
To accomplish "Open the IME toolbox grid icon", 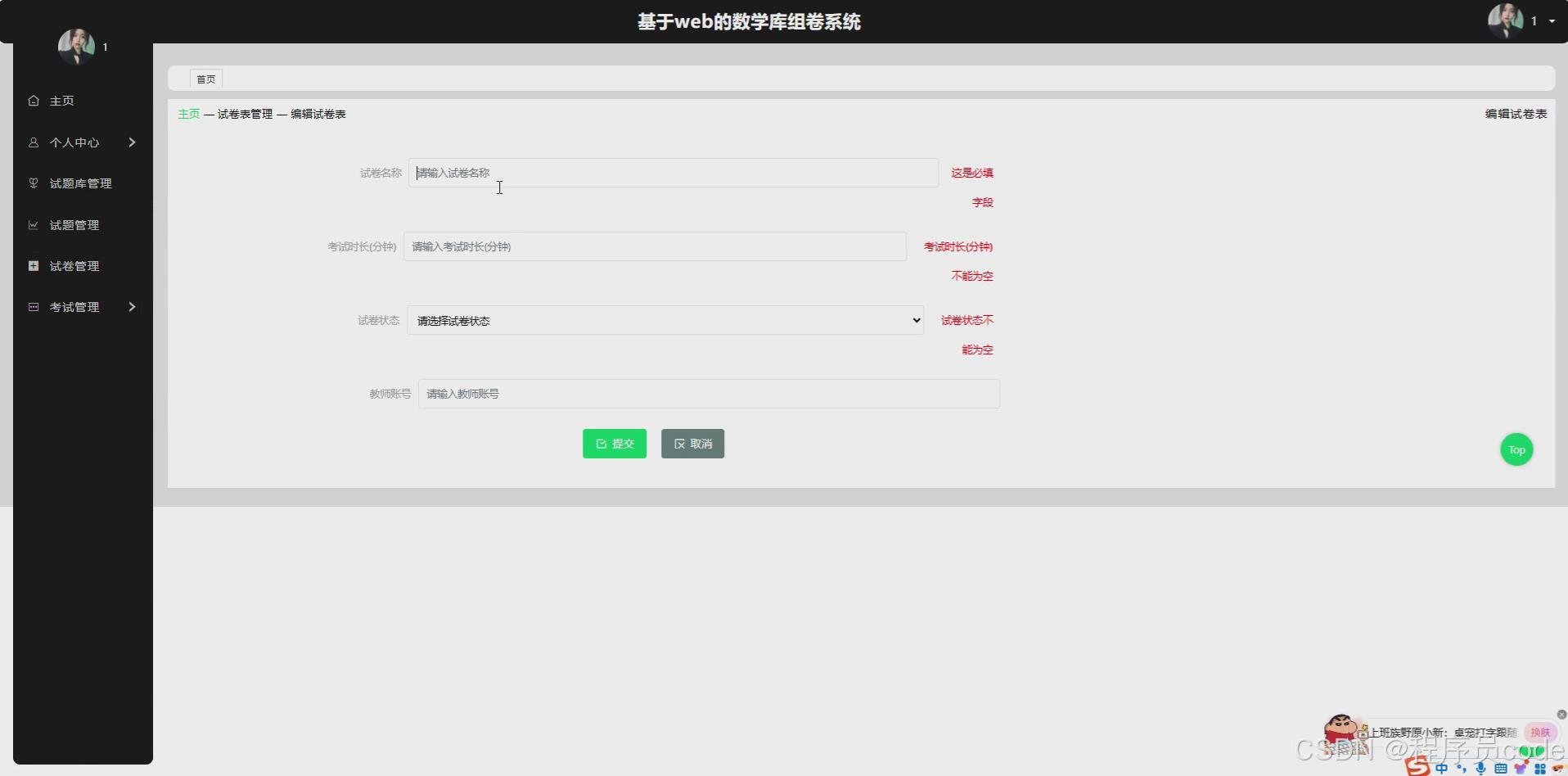I will (1539, 768).
